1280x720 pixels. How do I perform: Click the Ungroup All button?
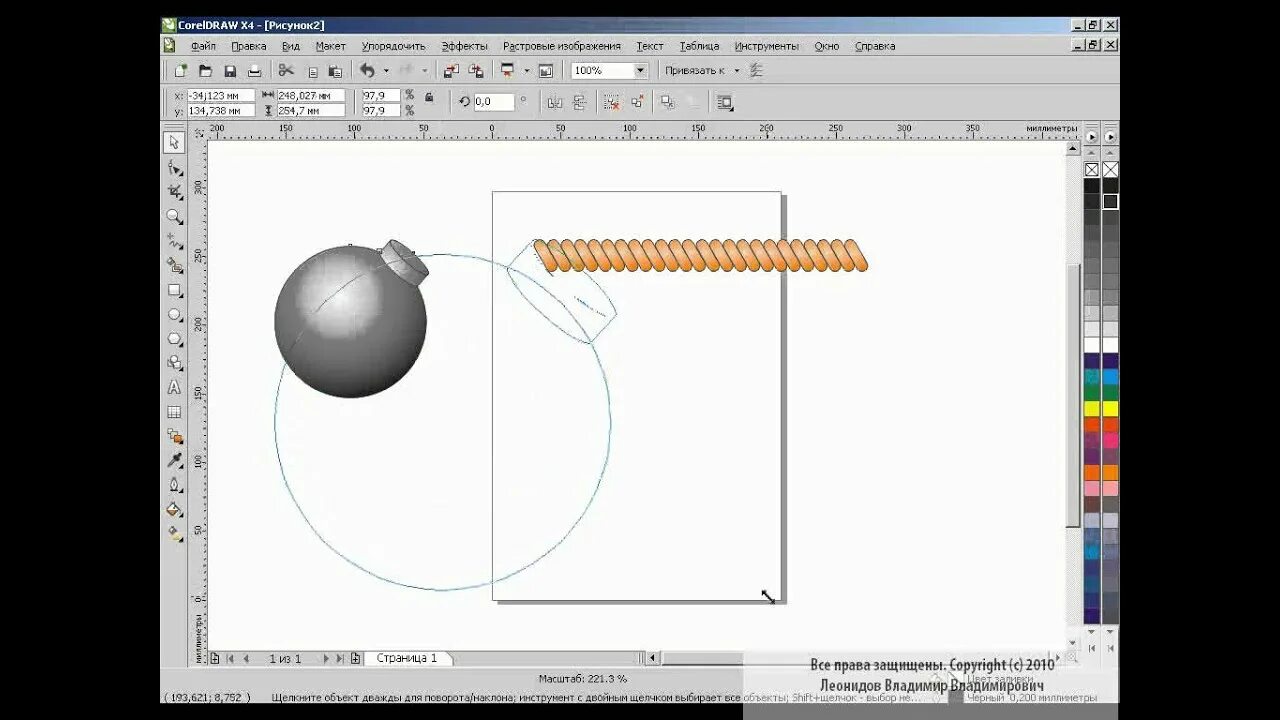click(637, 102)
